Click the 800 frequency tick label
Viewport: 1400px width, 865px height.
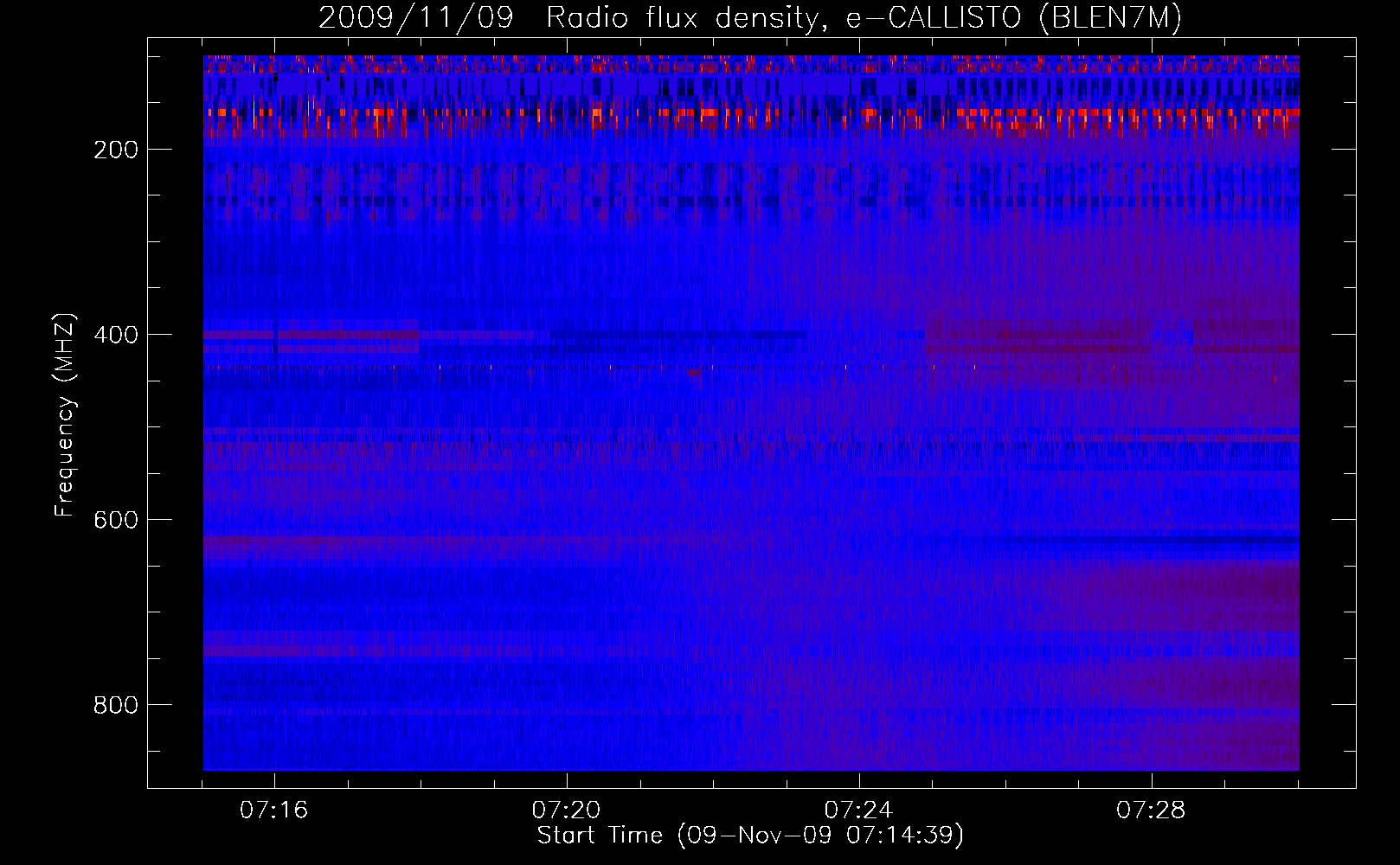pos(116,705)
